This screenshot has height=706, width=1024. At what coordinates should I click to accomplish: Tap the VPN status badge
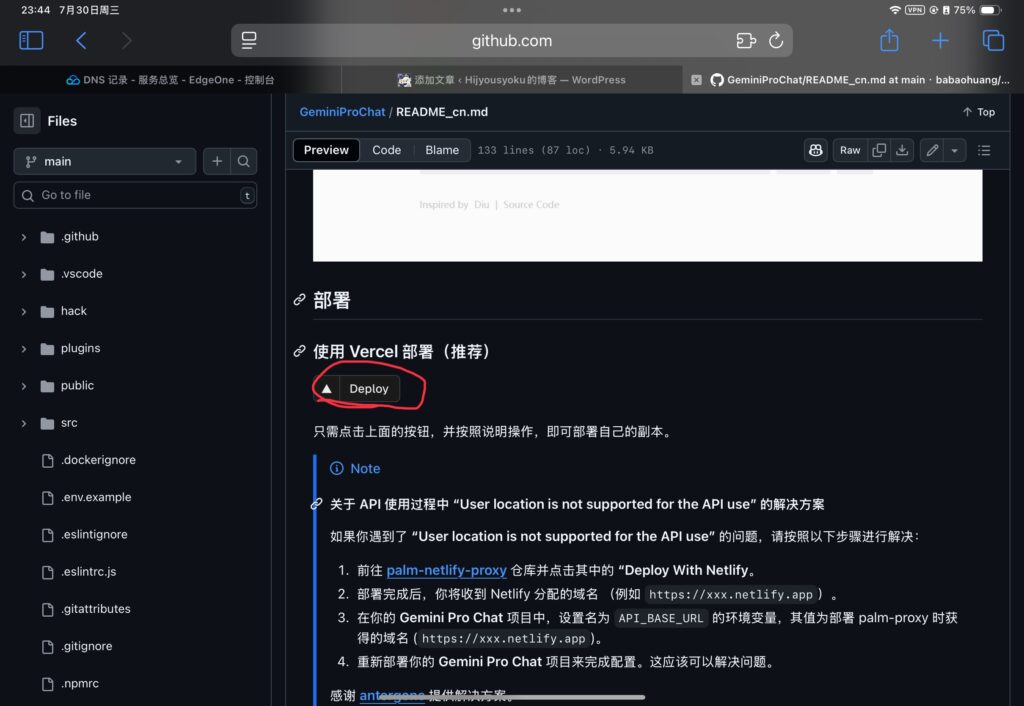point(915,10)
